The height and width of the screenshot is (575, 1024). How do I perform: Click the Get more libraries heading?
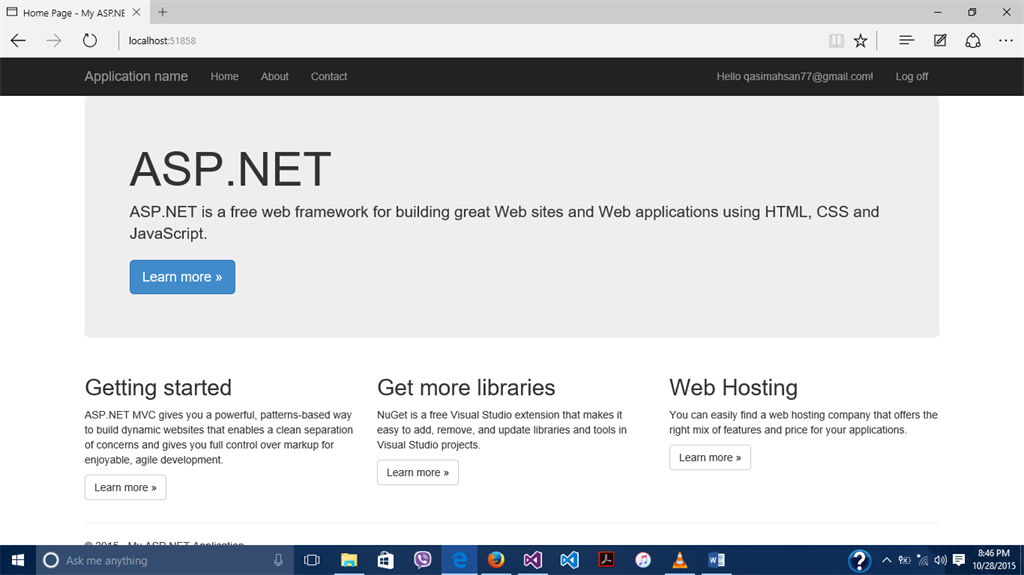[x=466, y=387]
